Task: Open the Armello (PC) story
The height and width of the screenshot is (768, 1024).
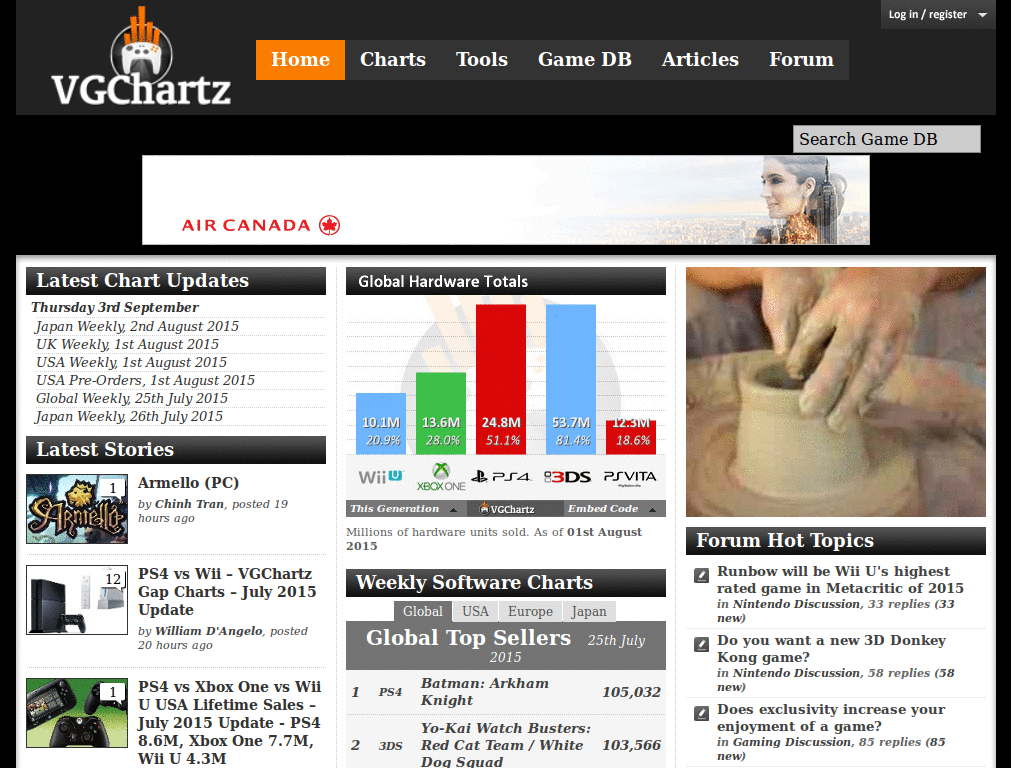Action: pyautogui.click(x=188, y=483)
